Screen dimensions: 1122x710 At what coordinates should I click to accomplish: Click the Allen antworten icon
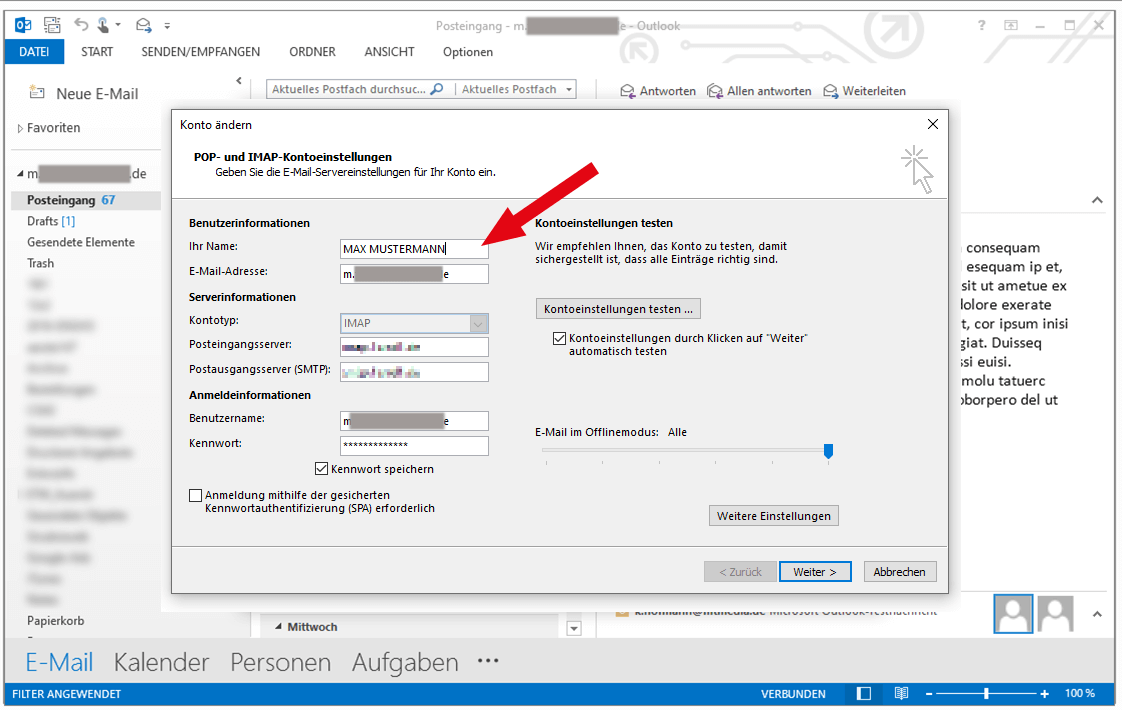click(715, 91)
